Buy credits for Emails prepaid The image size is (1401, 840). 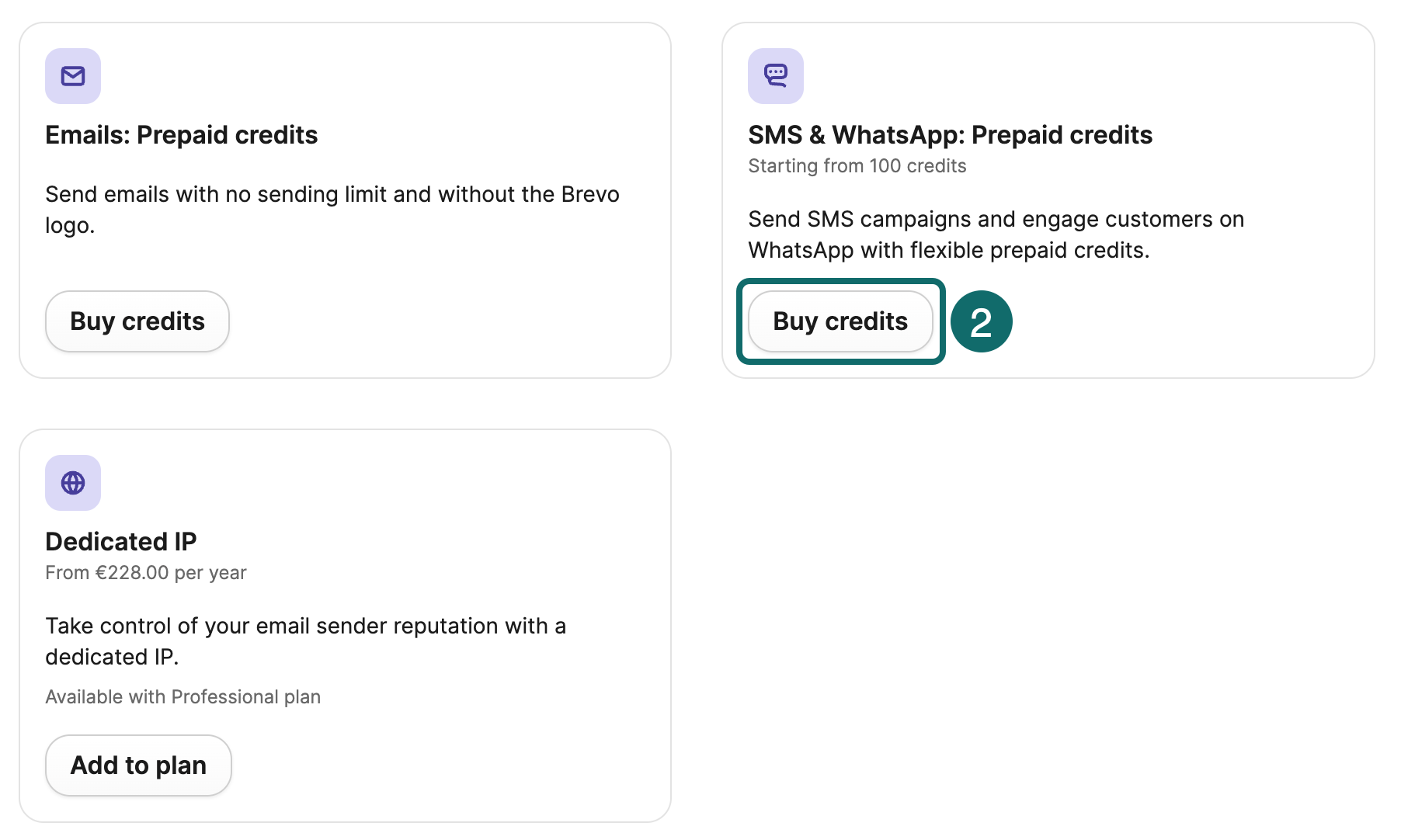point(137,321)
